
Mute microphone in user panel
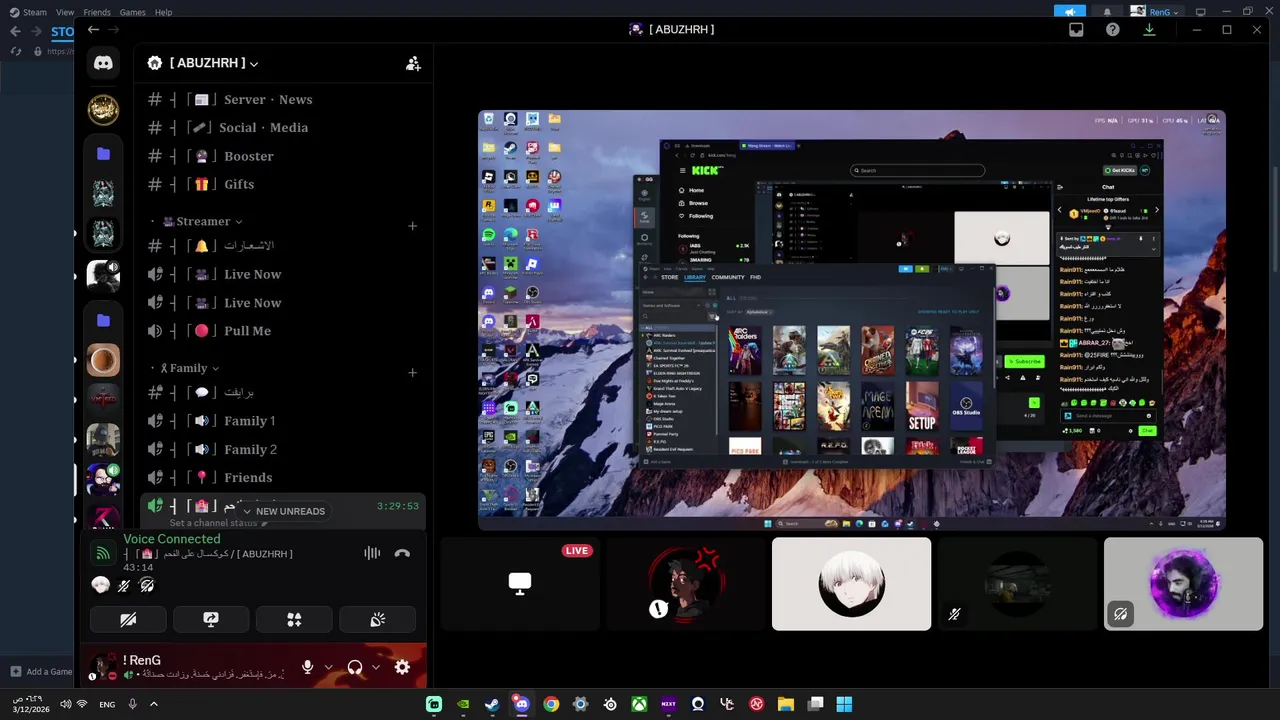click(x=307, y=667)
